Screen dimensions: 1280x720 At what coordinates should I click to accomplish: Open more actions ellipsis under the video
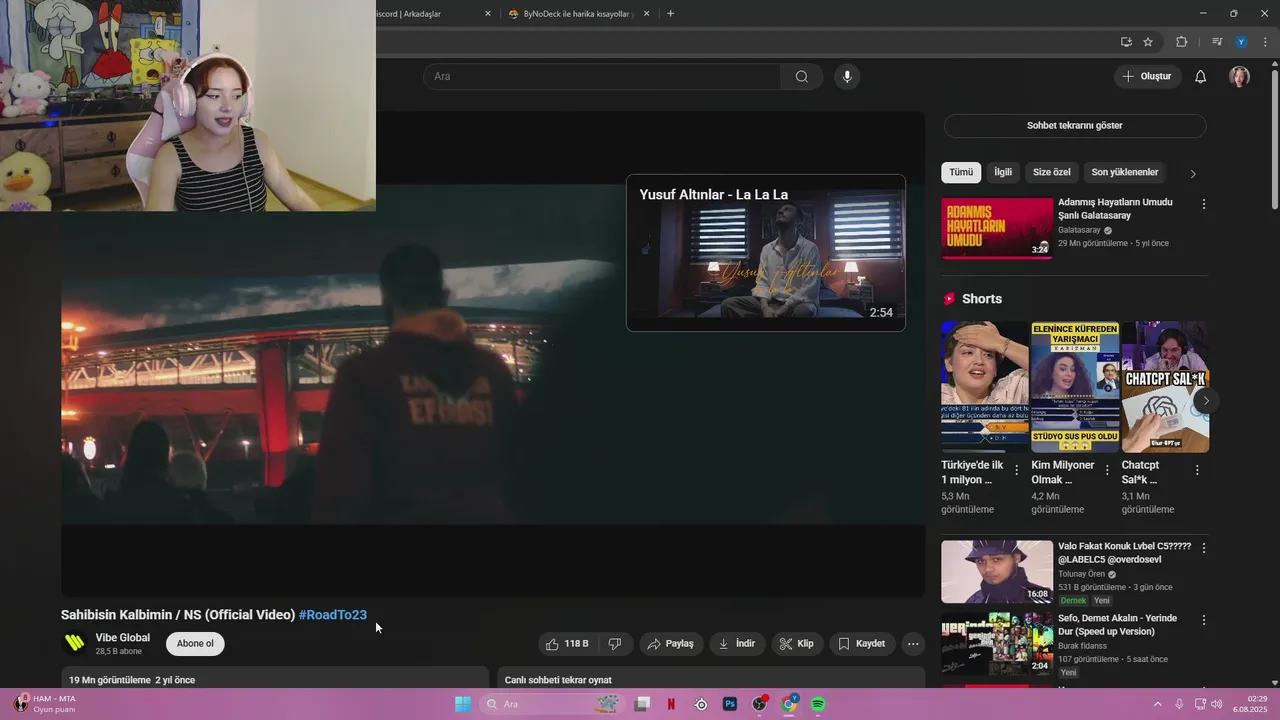coord(913,644)
